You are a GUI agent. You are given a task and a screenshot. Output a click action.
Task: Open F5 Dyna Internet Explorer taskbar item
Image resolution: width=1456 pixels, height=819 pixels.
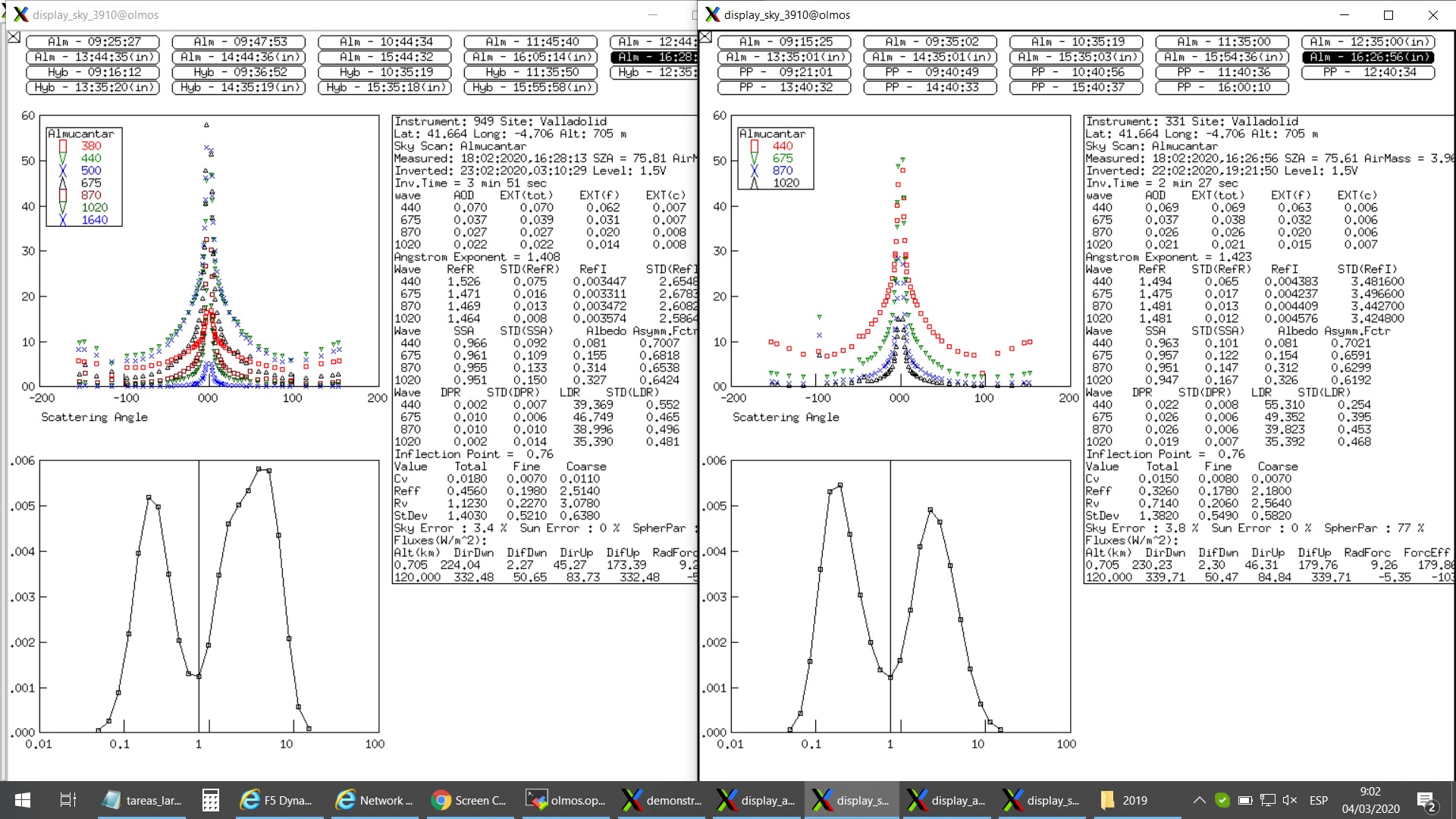pyautogui.click(x=277, y=800)
